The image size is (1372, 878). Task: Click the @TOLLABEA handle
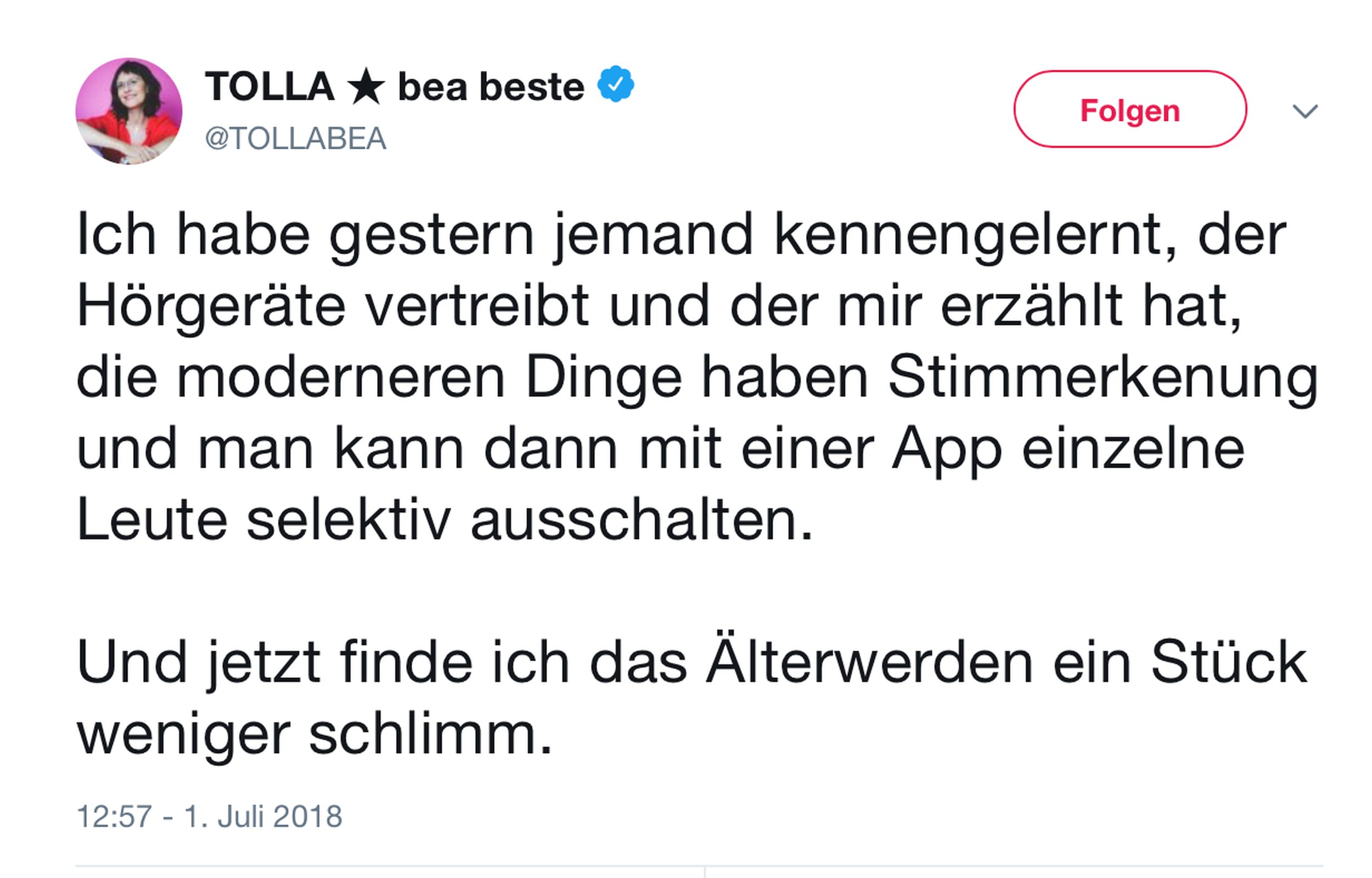click(x=295, y=138)
